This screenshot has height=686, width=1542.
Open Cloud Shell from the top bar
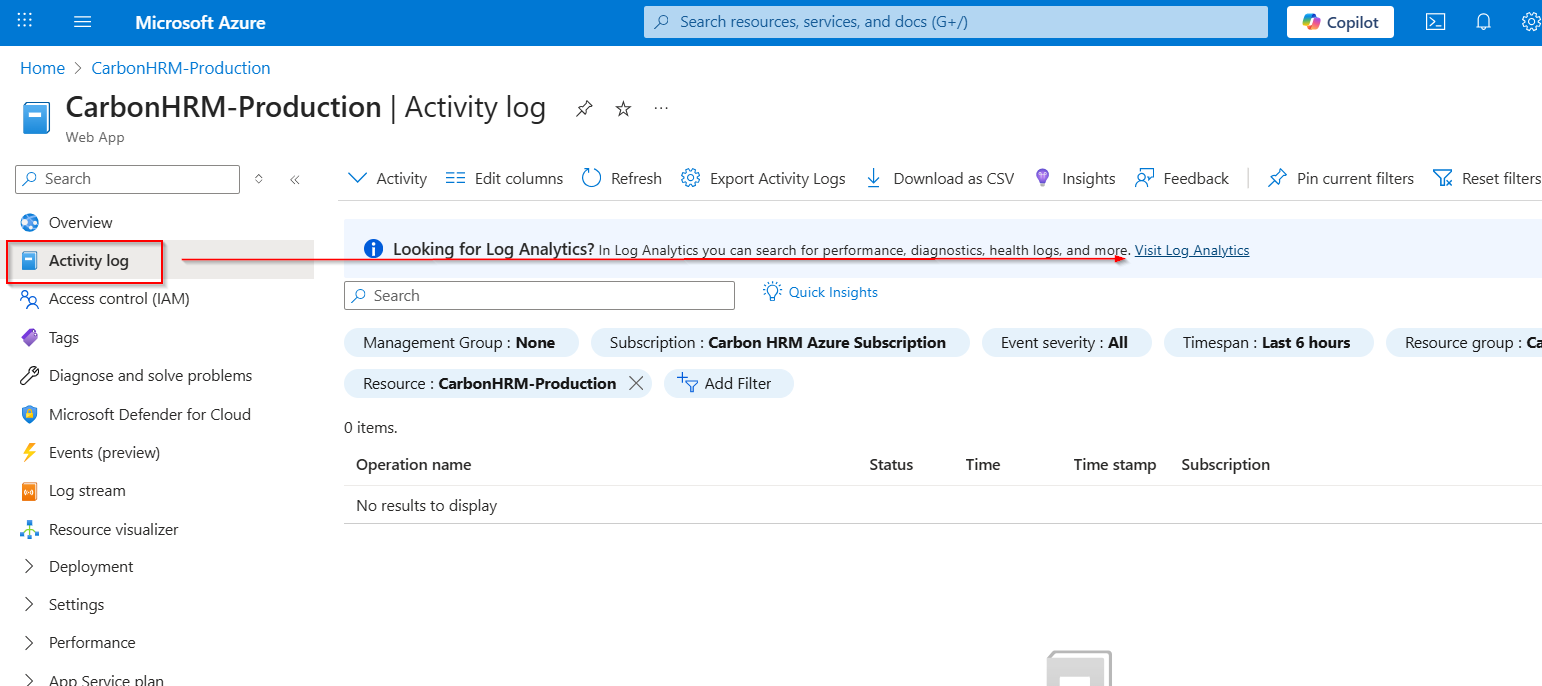point(1436,21)
